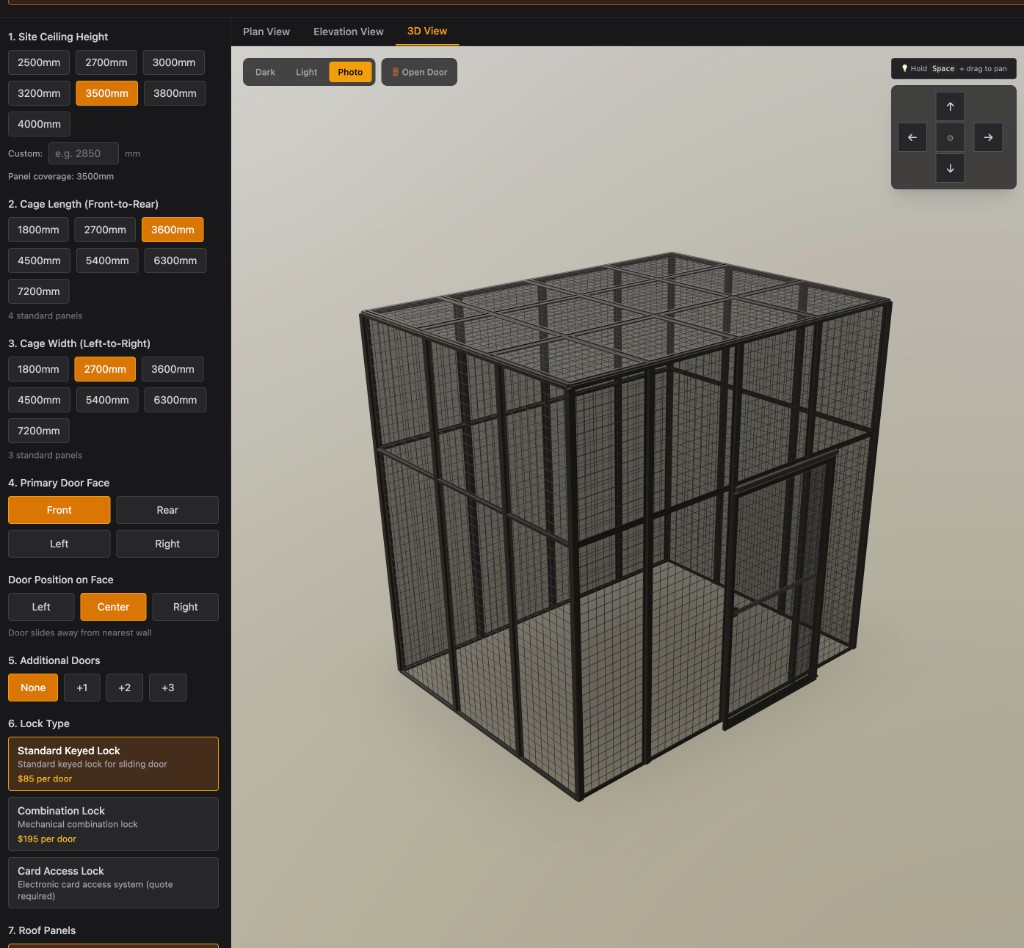Open the Plan View tab
The width and height of the screenshot is (1024, 948).
coord(266,31)
